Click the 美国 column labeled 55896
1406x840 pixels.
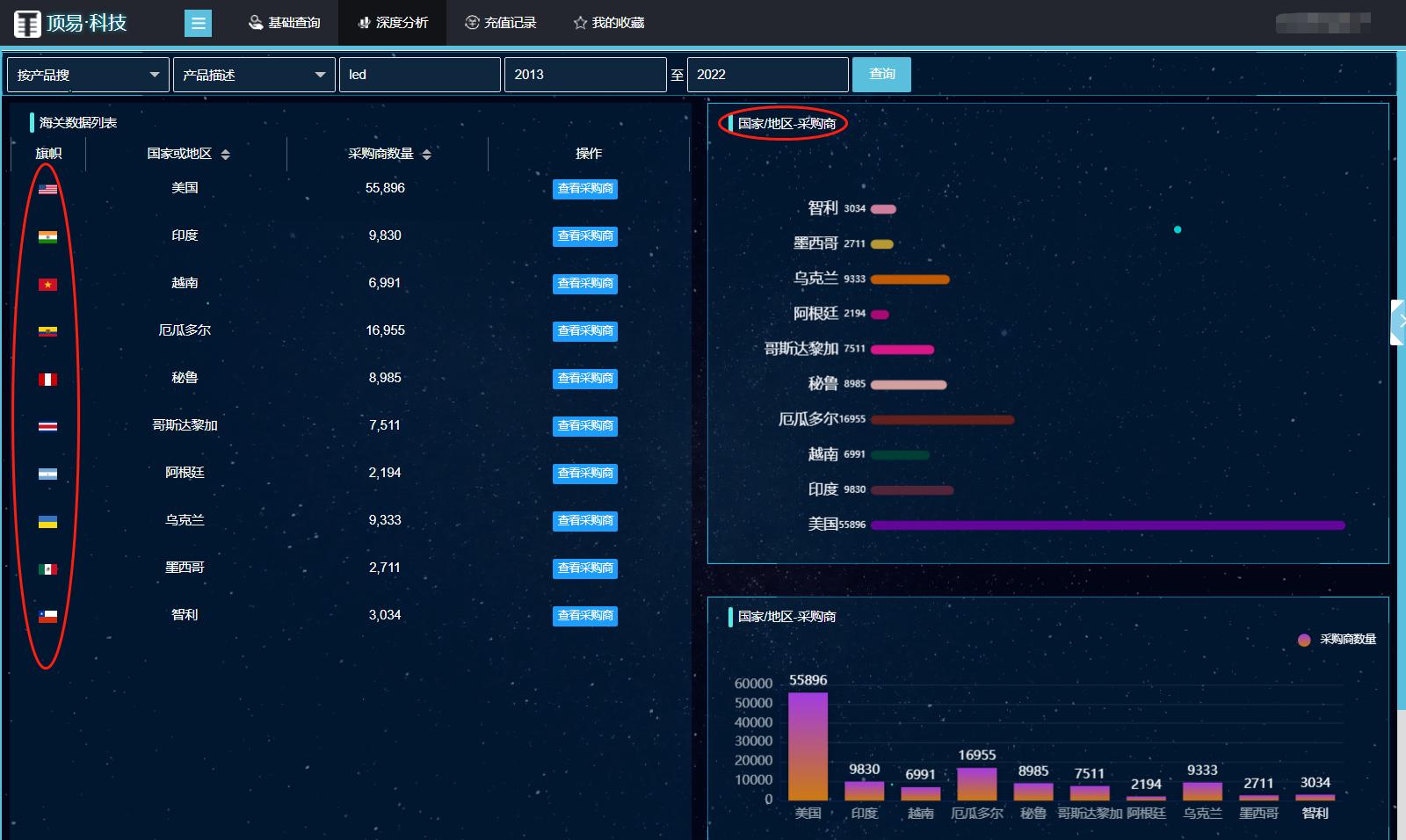[808, 746]
